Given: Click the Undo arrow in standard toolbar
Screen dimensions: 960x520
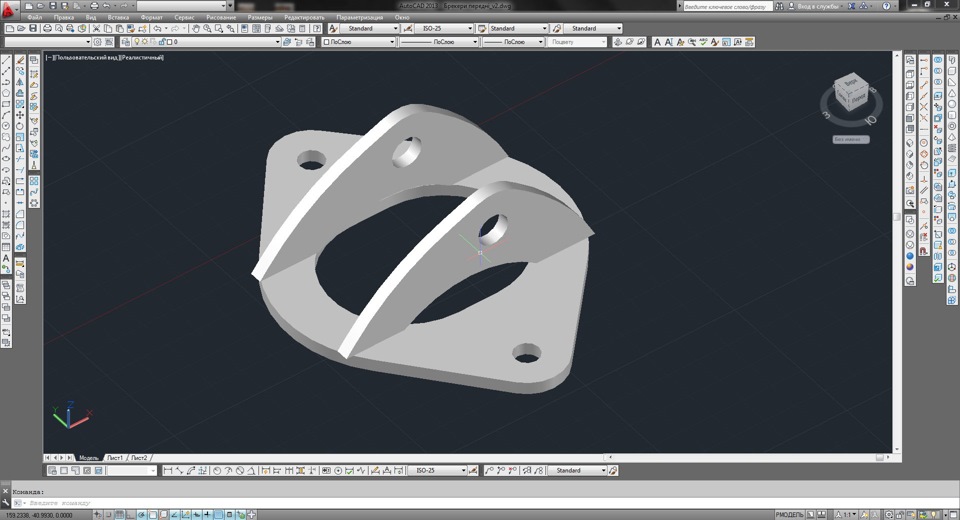Looking at the screenshot, I should tap(157, 28).
